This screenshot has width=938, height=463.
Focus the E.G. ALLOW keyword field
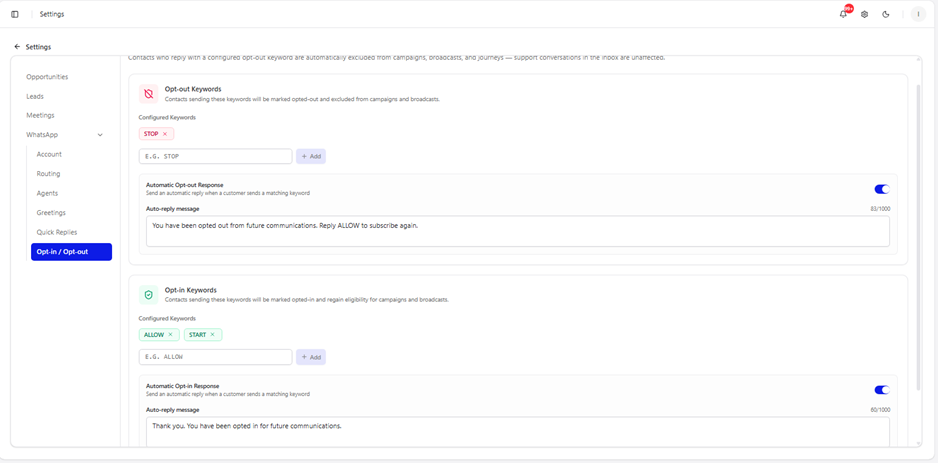(x=216, y=357)
